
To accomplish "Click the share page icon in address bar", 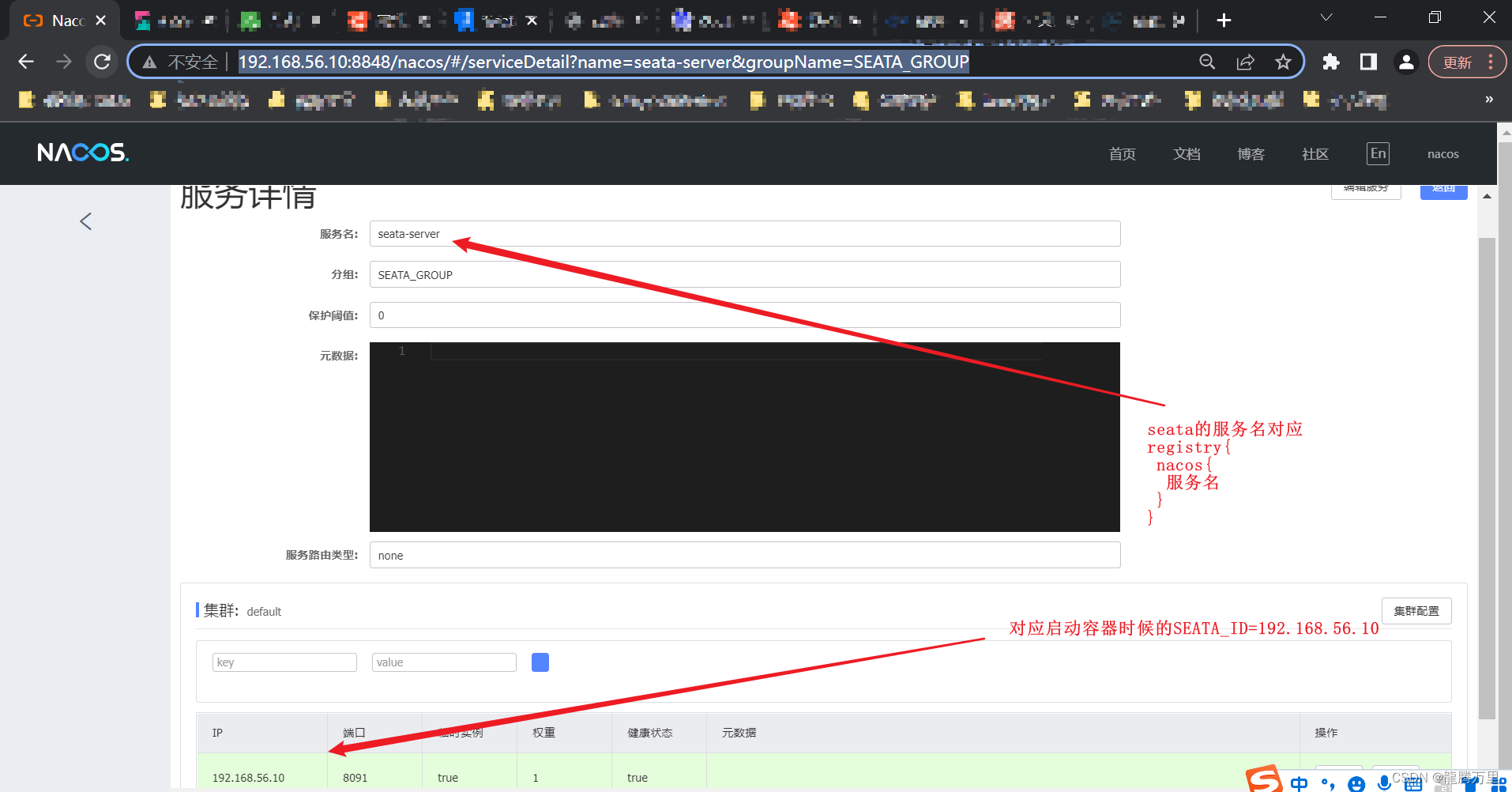I will [1245, 62].
